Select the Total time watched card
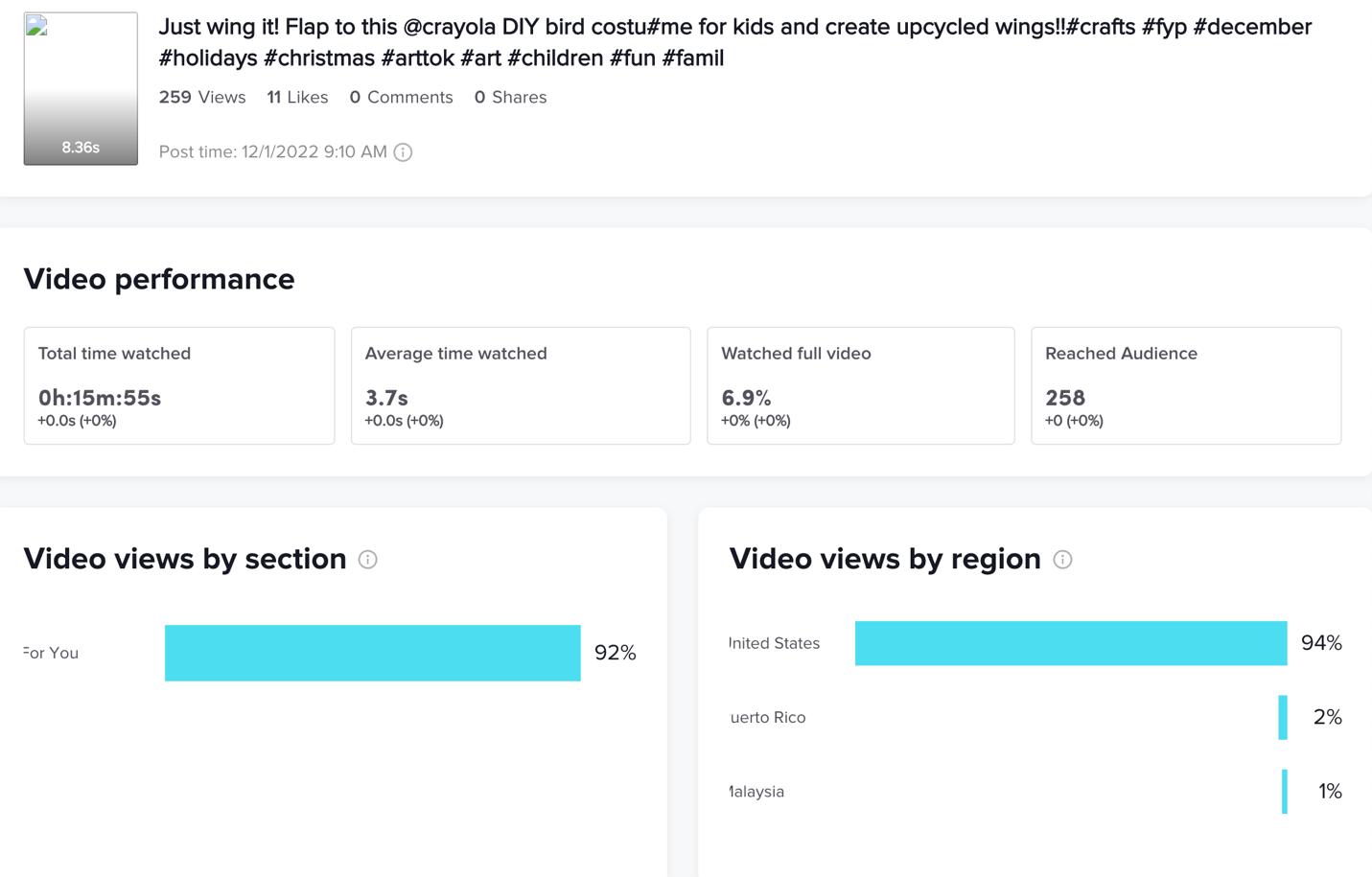Viewport: 1372px width, 877px height. (x=179, y=385)
